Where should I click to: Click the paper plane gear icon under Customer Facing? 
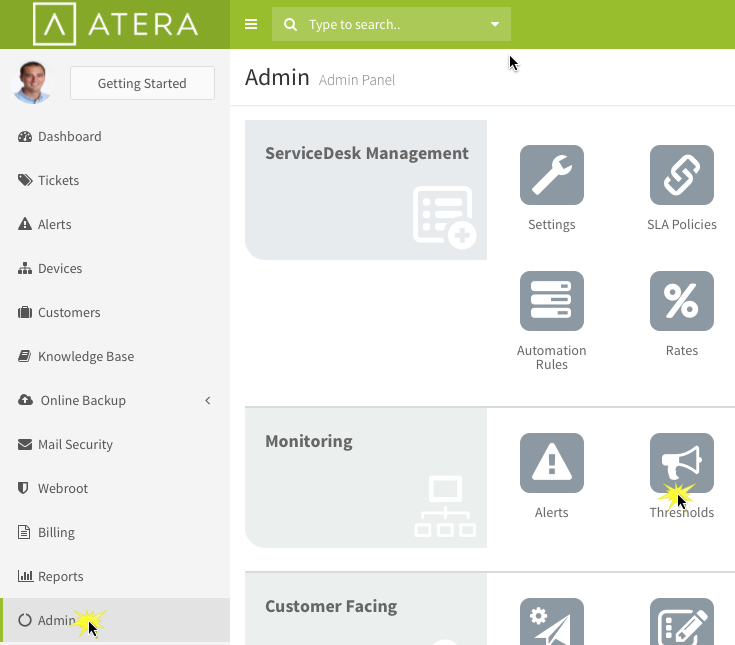(552, 622)
